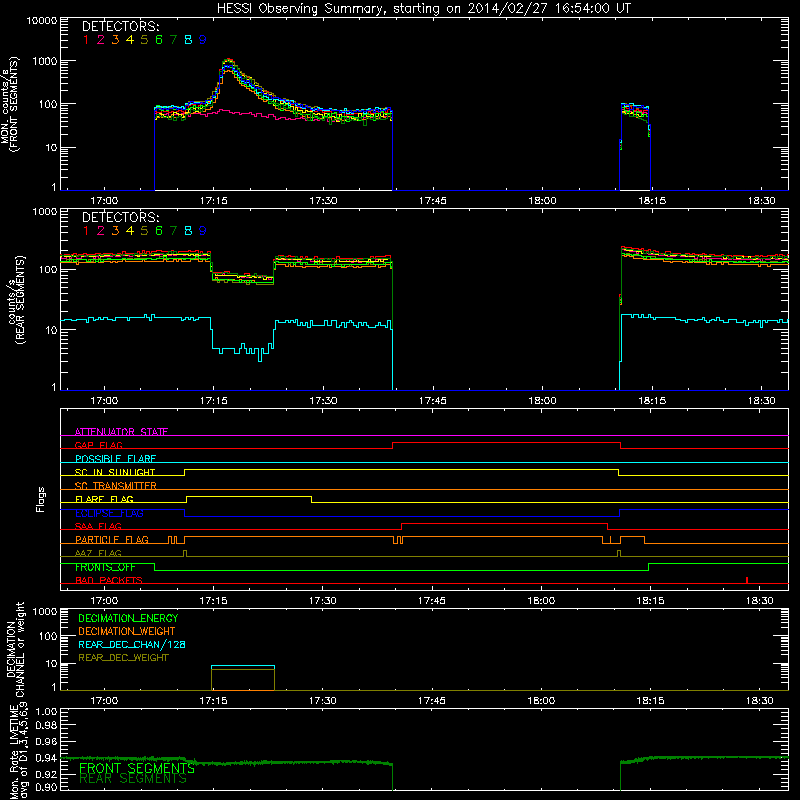Click the SC_IN_SUNLIGHT flag label

[115, 472]
